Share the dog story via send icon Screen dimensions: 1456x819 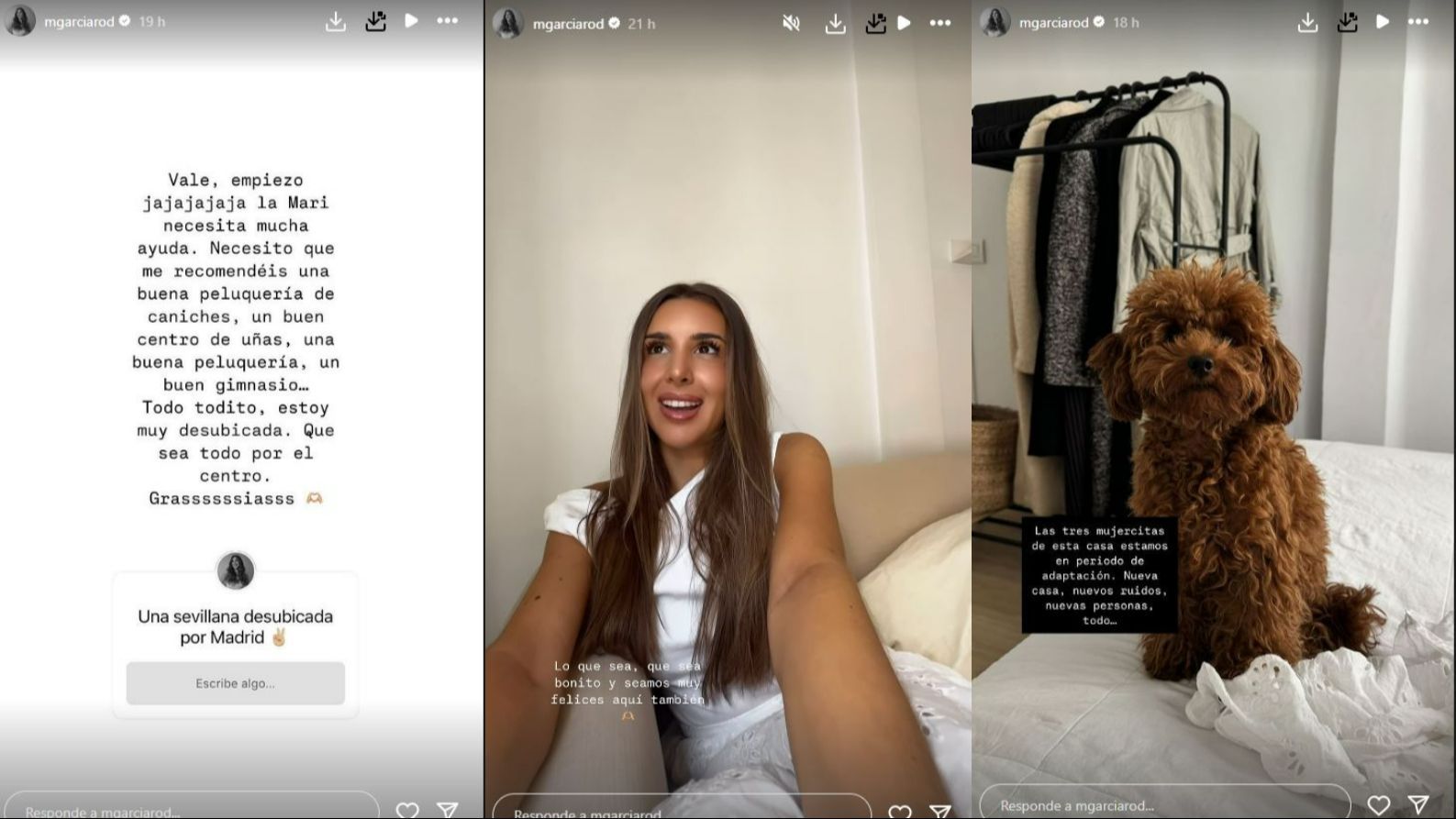1418,805
